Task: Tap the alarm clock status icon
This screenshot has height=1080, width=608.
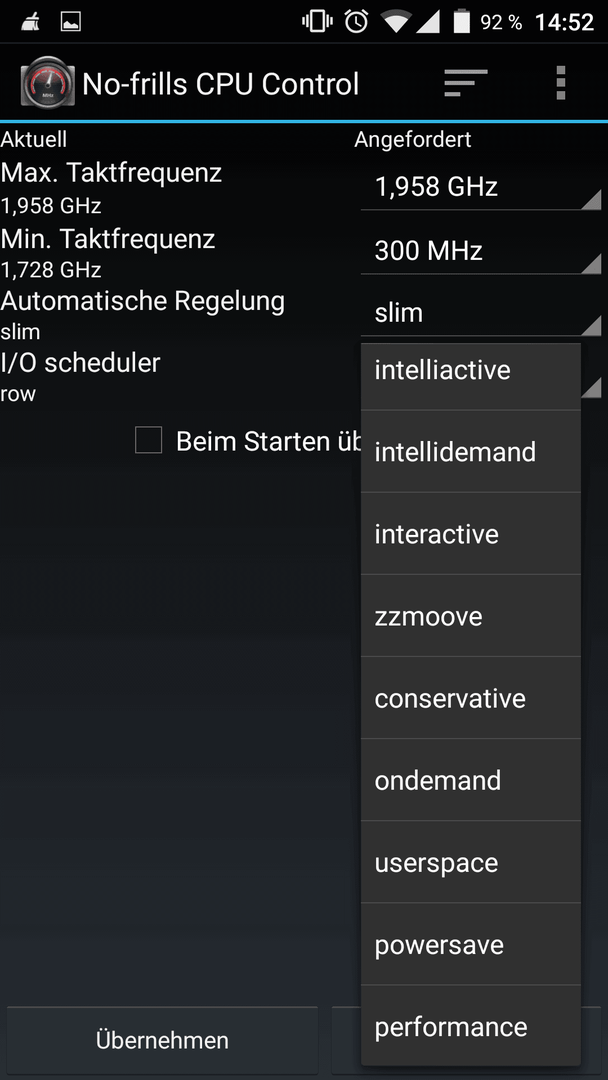Action: click(x=356, y=22)
